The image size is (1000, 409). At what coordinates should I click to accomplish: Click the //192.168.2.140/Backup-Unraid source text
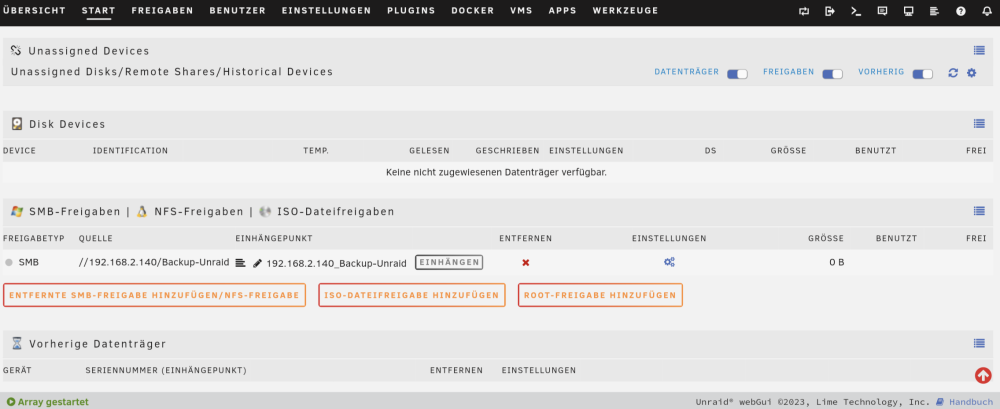154,262
